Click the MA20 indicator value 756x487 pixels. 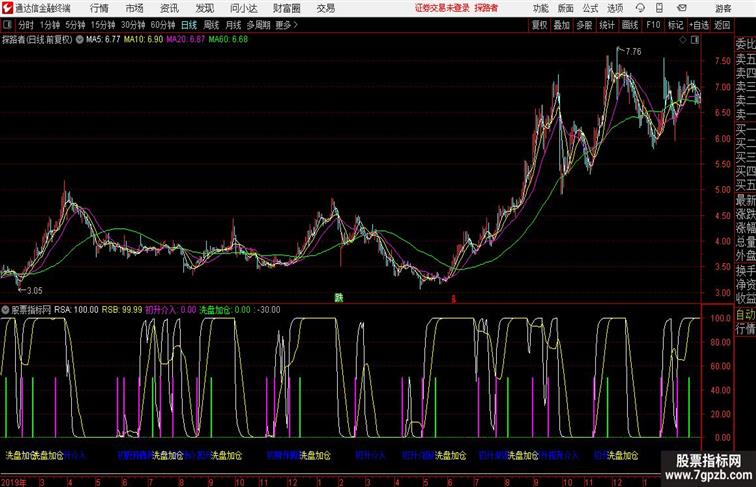(x=186, y=40)
